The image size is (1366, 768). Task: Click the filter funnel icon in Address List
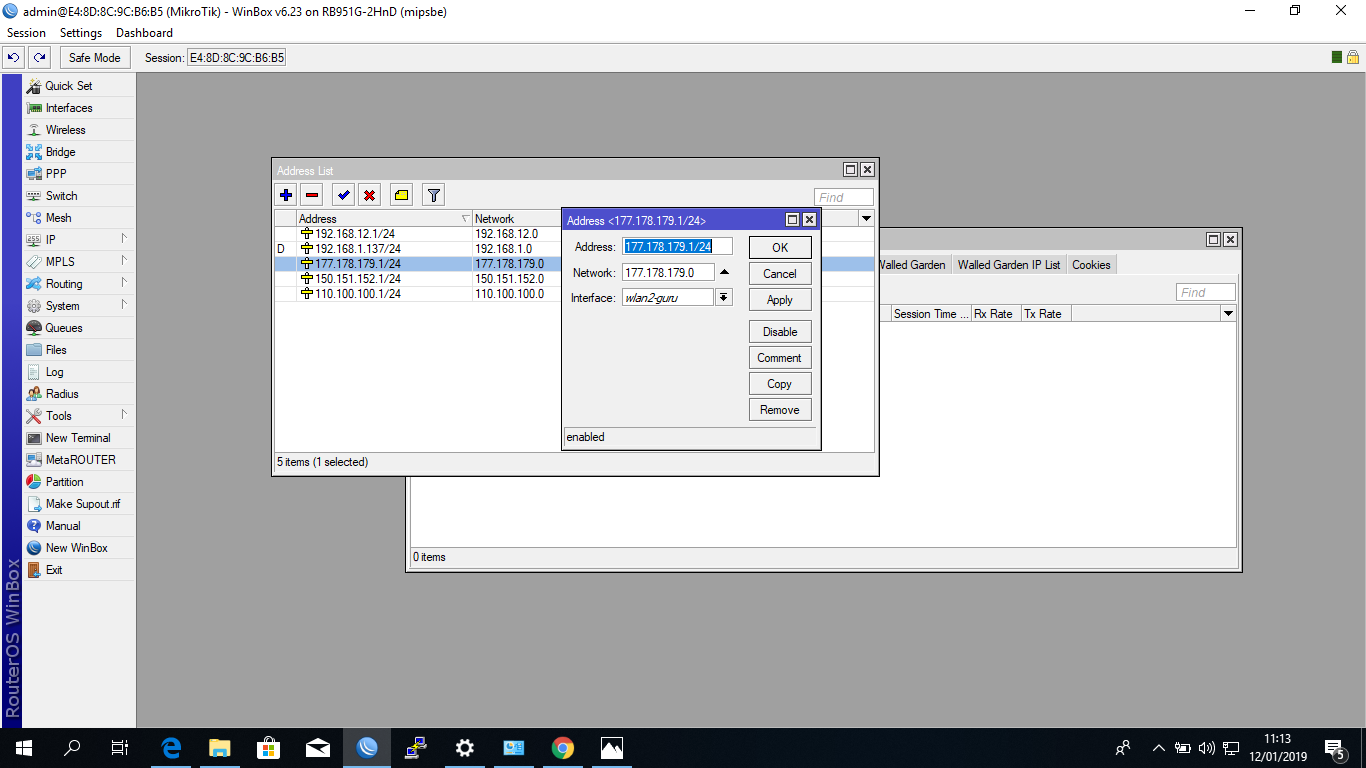coord(433,195)
